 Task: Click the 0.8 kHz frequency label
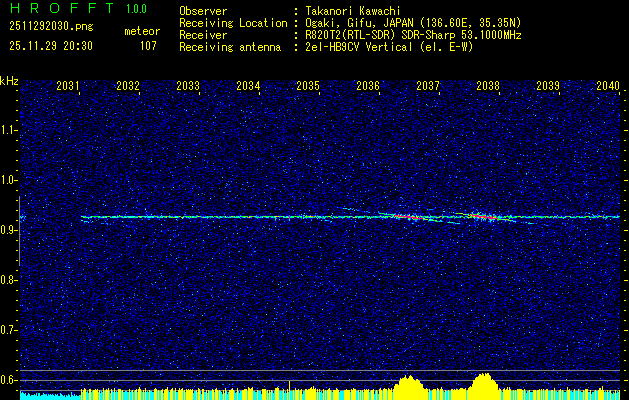[9, 280]
